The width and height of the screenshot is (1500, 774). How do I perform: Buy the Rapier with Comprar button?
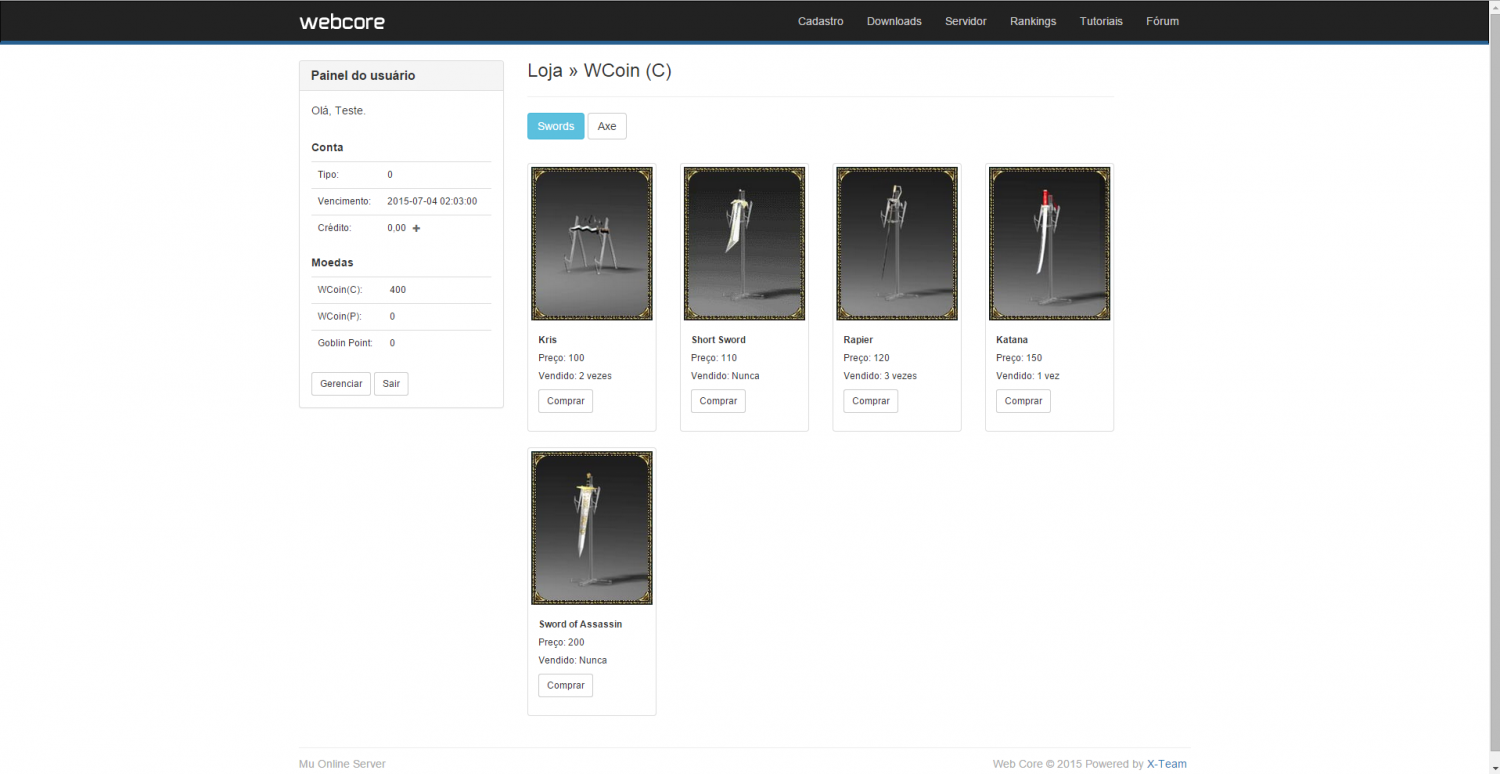pos(871,401)
